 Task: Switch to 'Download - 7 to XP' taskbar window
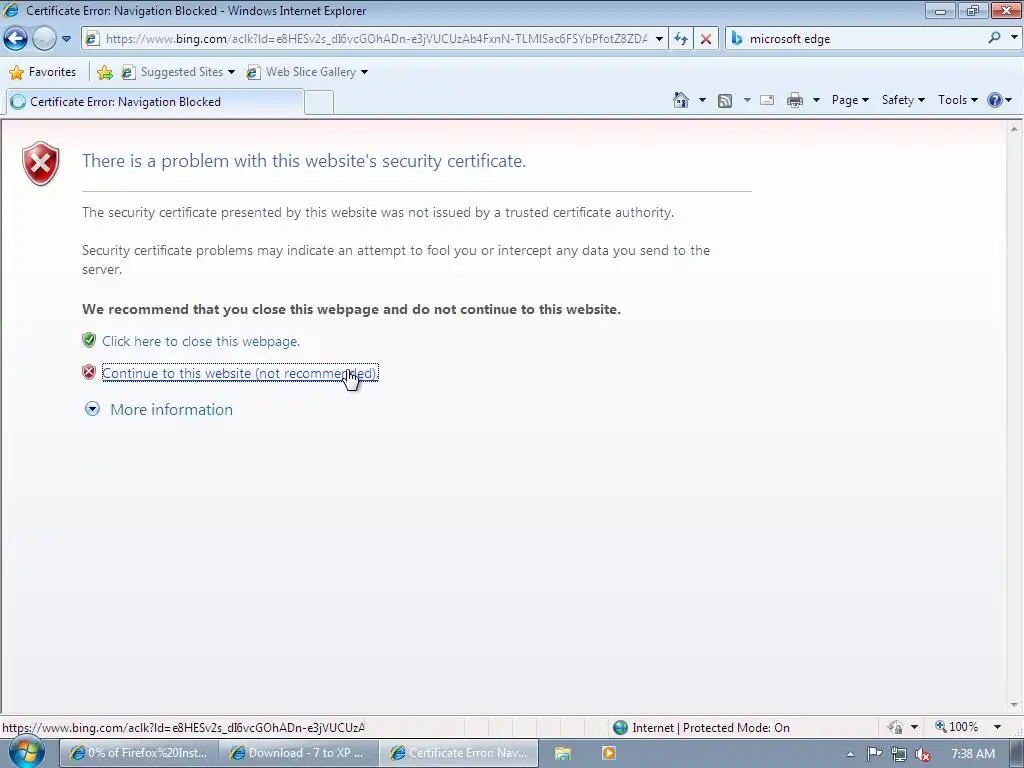coord(299,753)
